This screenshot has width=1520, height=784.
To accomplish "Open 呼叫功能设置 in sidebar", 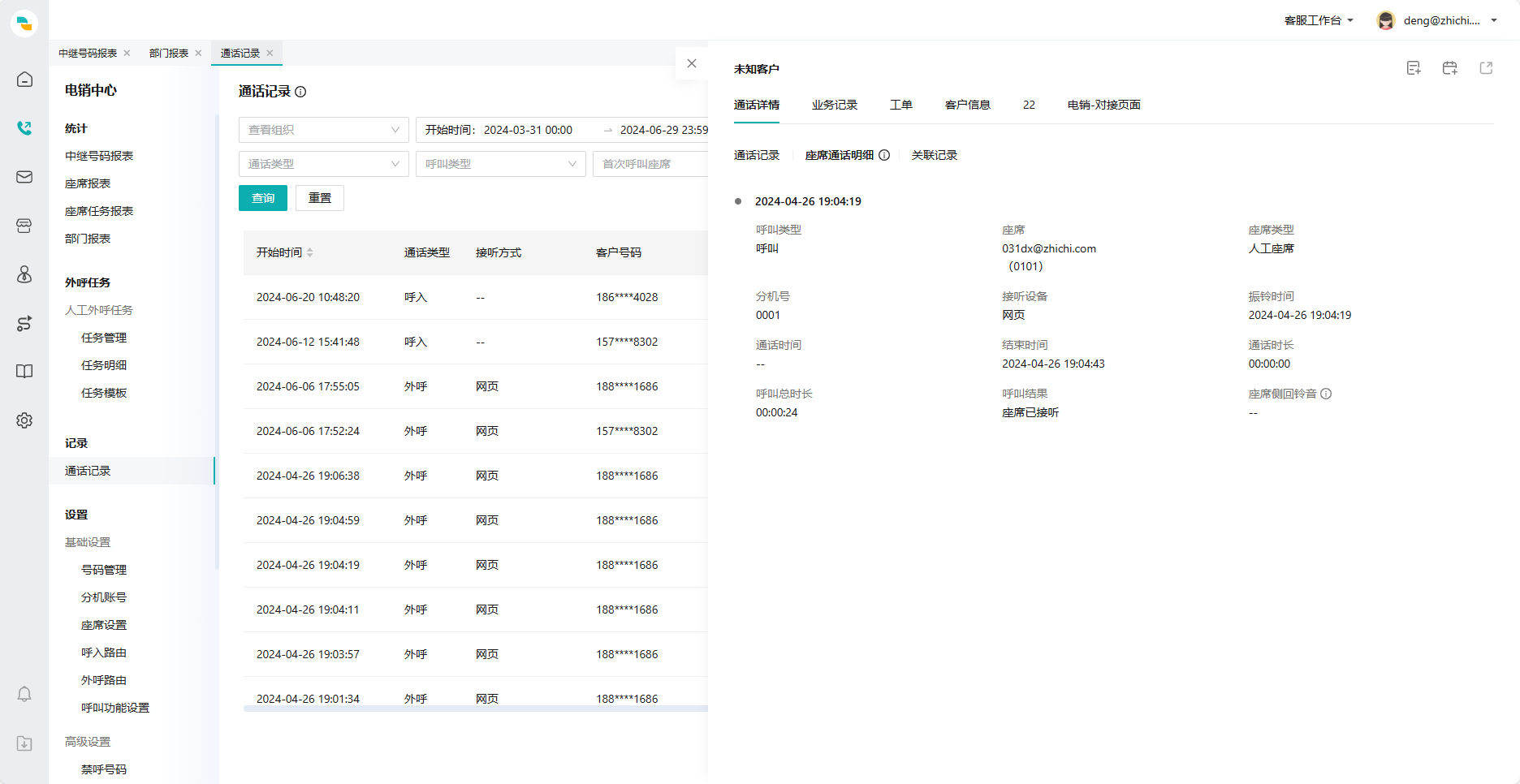I will point(115,708).
